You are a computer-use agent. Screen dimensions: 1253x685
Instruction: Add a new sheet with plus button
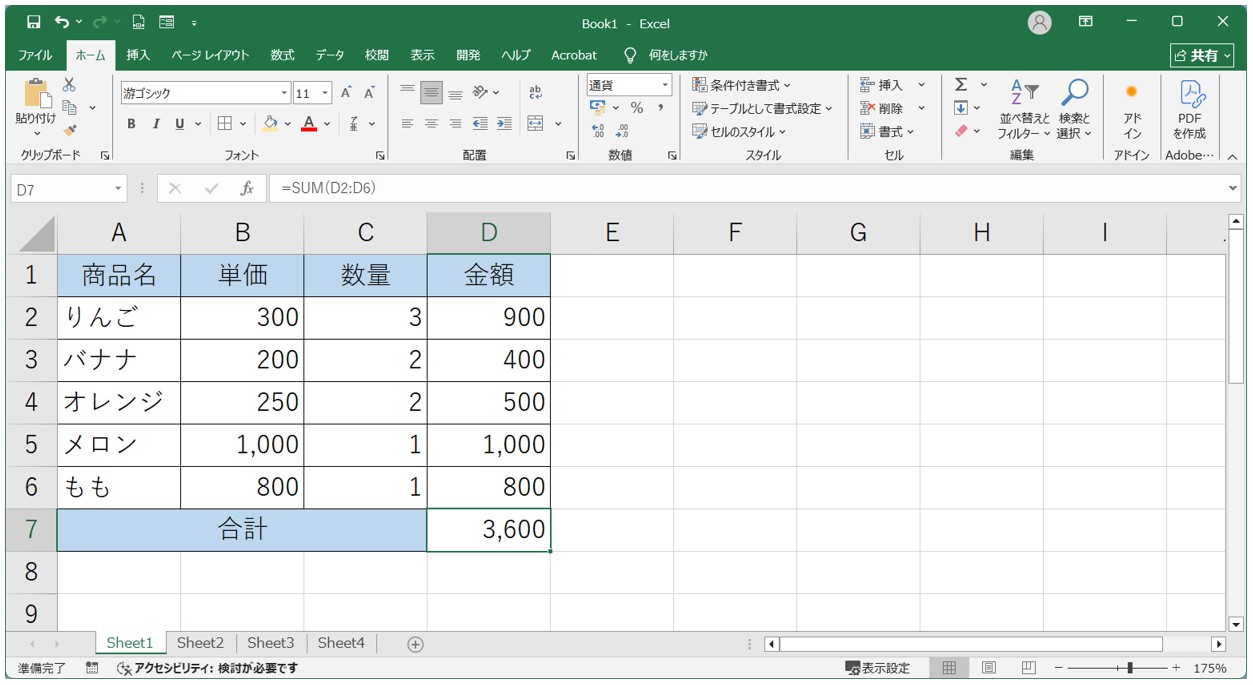[x=416, y=644]
